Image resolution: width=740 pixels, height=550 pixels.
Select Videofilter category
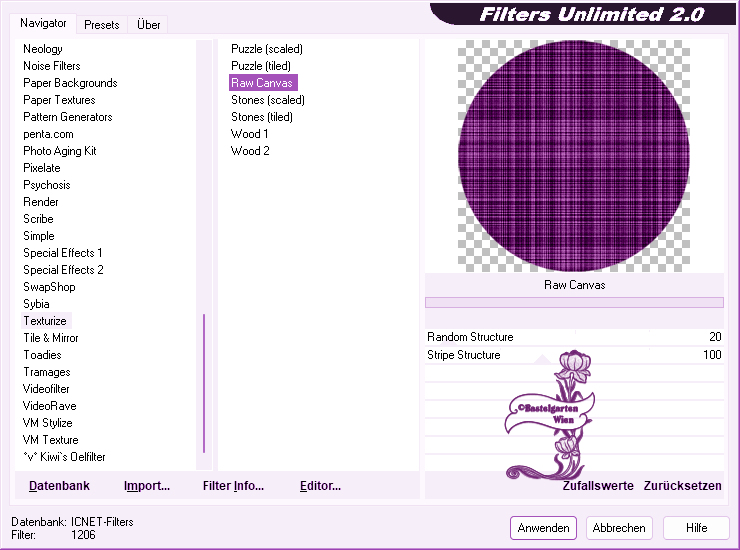click(x=46, y=389)
